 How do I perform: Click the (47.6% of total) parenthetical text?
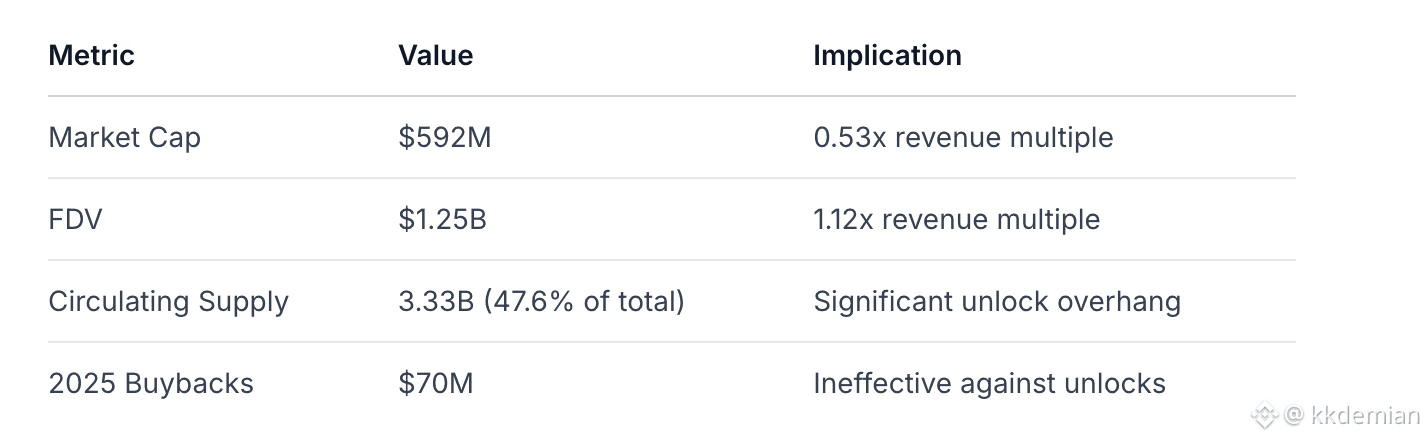[x=584, y=301]
